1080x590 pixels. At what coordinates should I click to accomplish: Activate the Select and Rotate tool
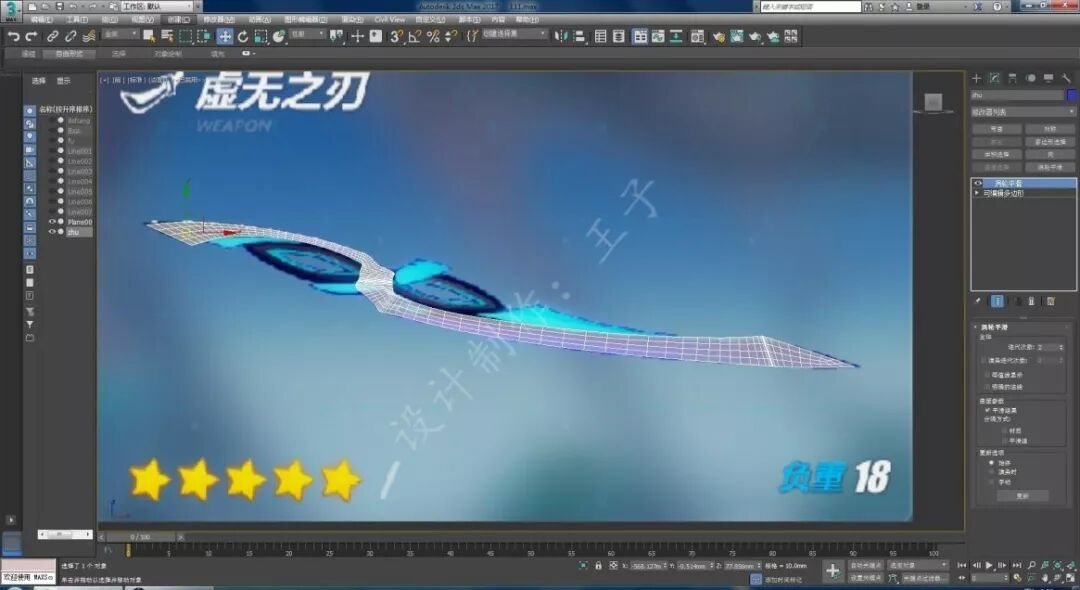(x=242, y=36)
